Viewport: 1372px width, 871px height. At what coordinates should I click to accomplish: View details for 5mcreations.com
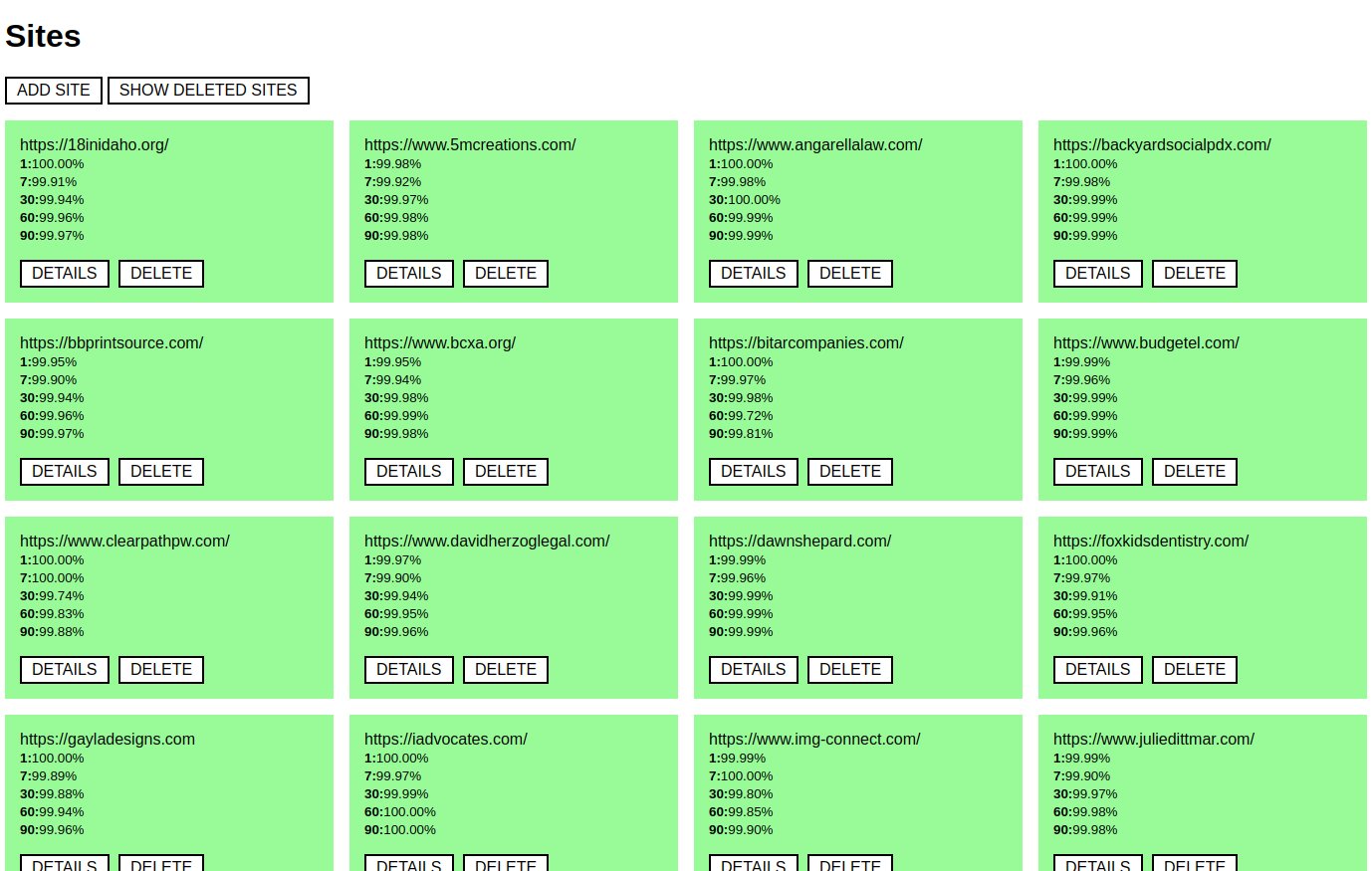pos(408,274)
